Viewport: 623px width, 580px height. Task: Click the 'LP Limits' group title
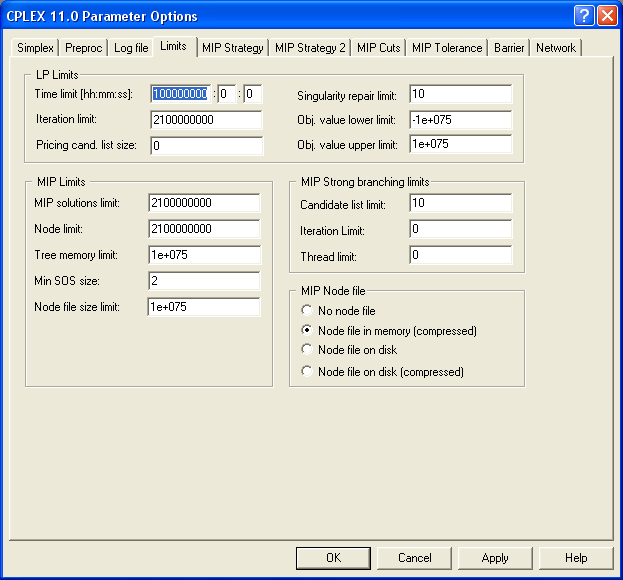point(57,75)
